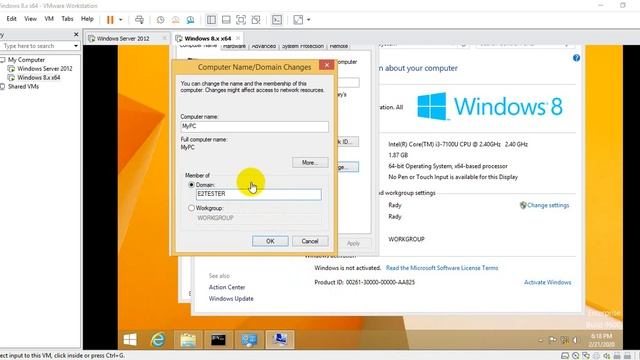Click the More... button
The height and width of the screenshot is (360, 640).
click(x=310, y=162)
